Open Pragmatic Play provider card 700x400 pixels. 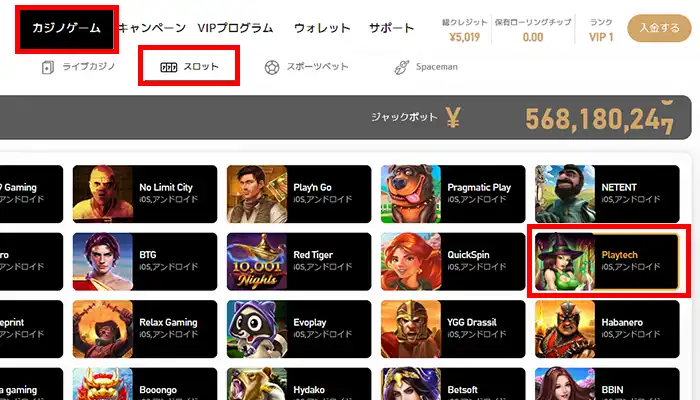pos(453,194)
